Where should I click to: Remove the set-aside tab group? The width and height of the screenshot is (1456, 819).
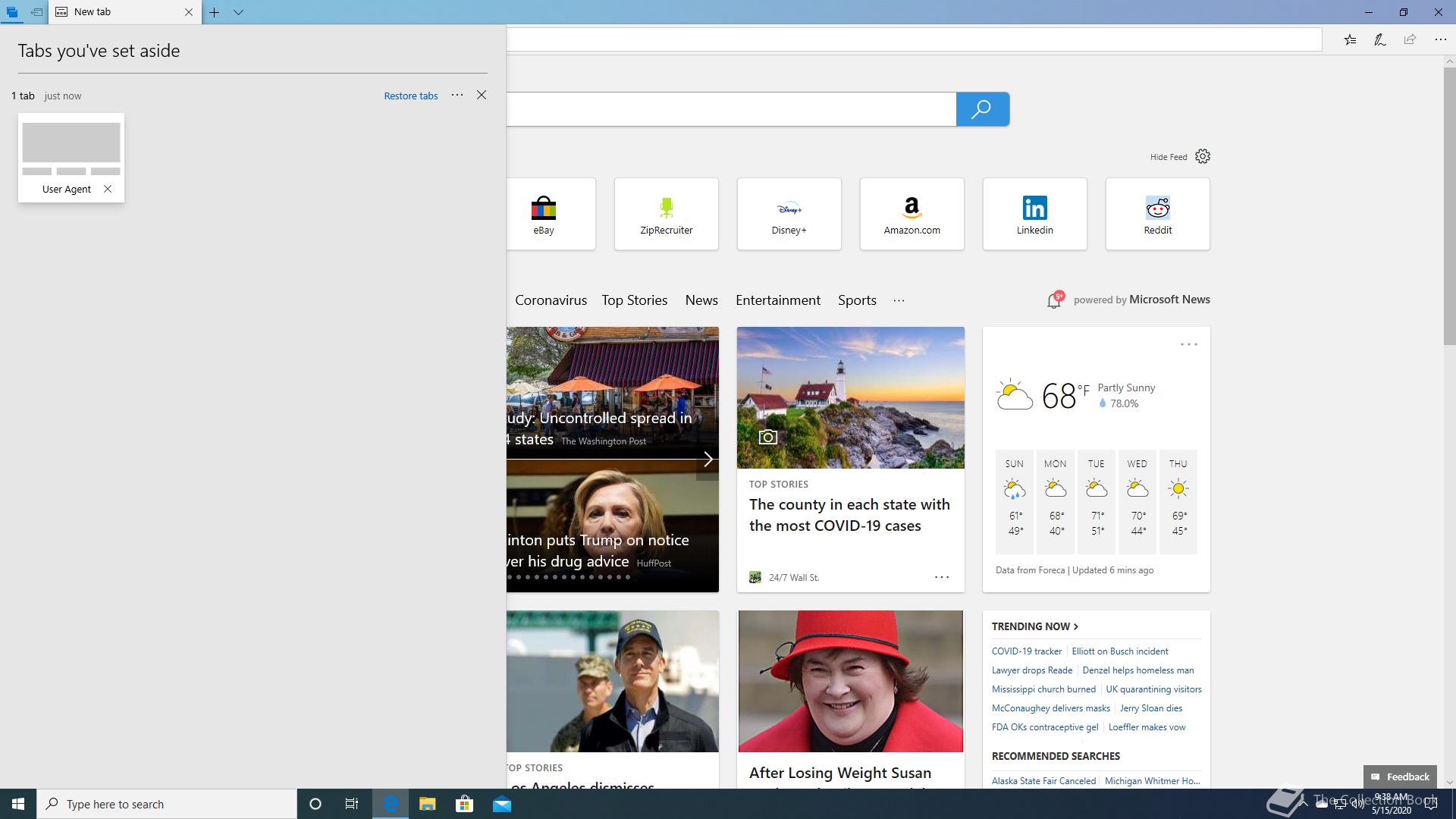coord(482,95)
